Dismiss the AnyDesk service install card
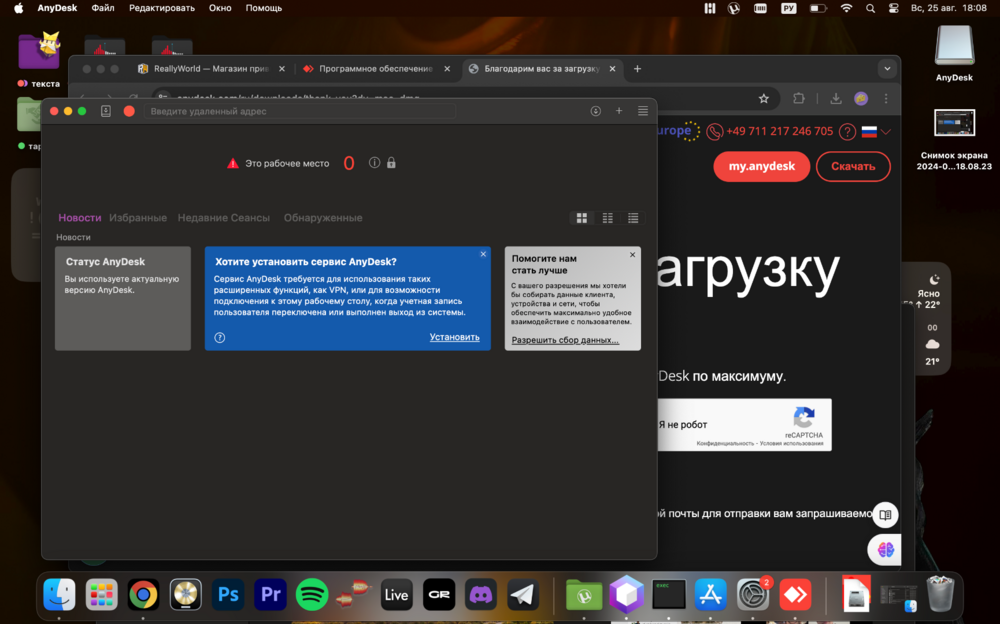Image resolution: width=1000 pixels, height=624 pixels. [483, 254]
